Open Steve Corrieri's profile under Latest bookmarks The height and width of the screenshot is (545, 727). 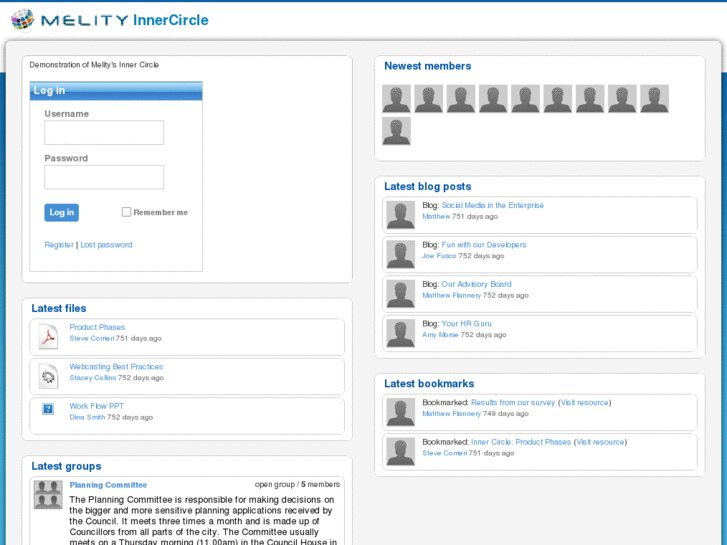445,453
